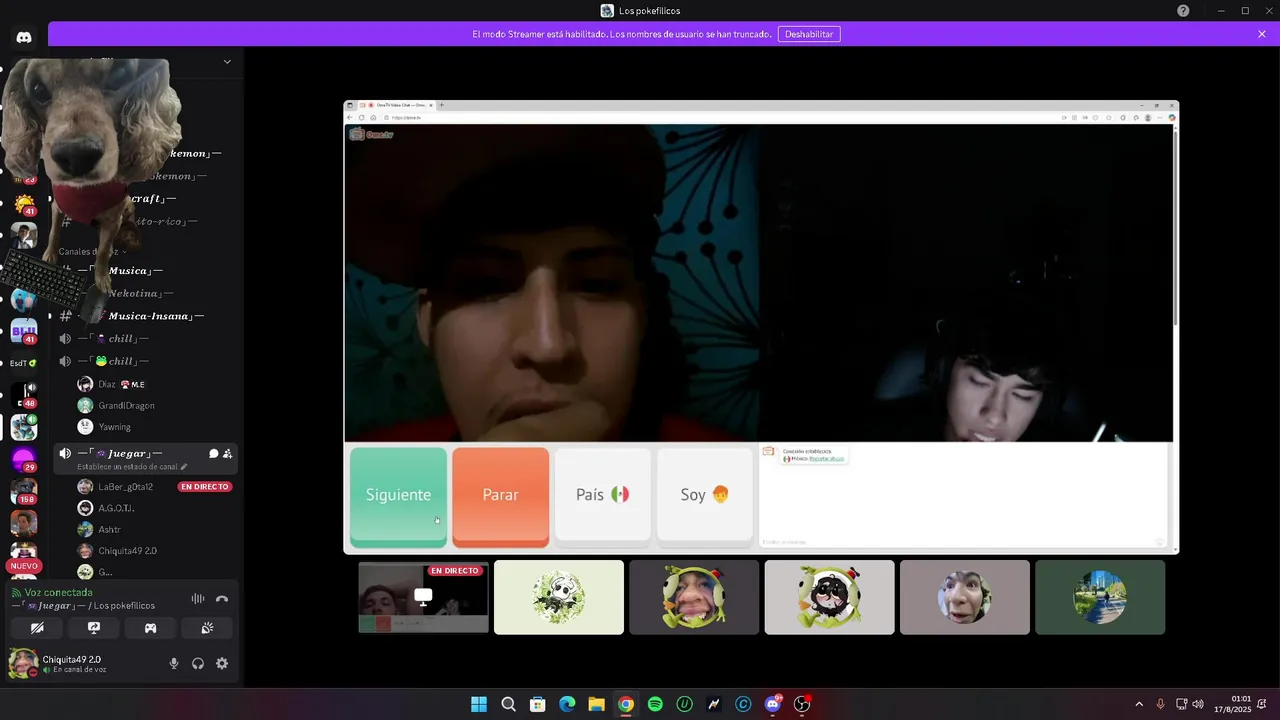Select the panda avatar participant tile
The height and width of the screenshot is (720, 1280).
pos(559,597)
